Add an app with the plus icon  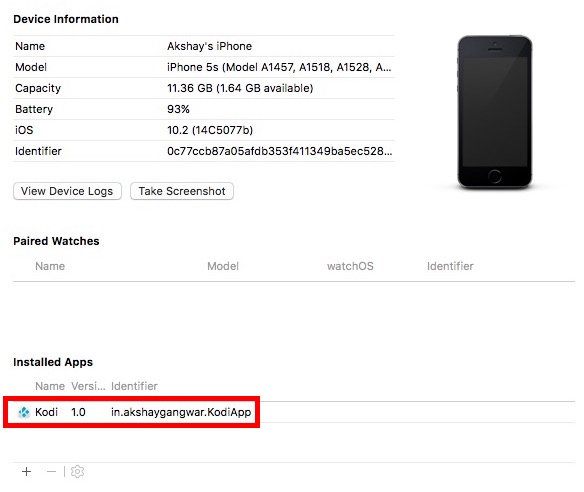(26, 472)
